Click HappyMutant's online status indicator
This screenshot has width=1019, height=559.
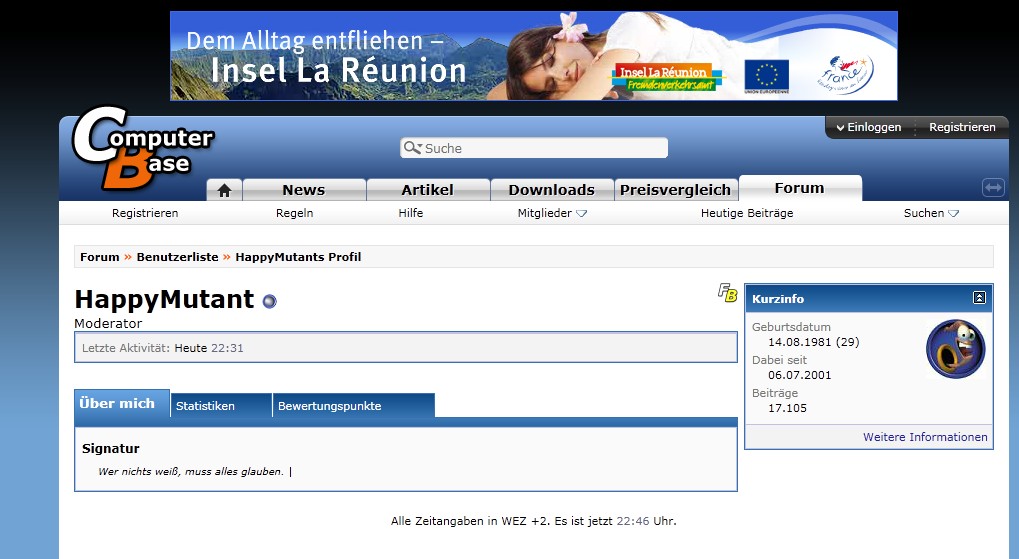coord(269,301)
